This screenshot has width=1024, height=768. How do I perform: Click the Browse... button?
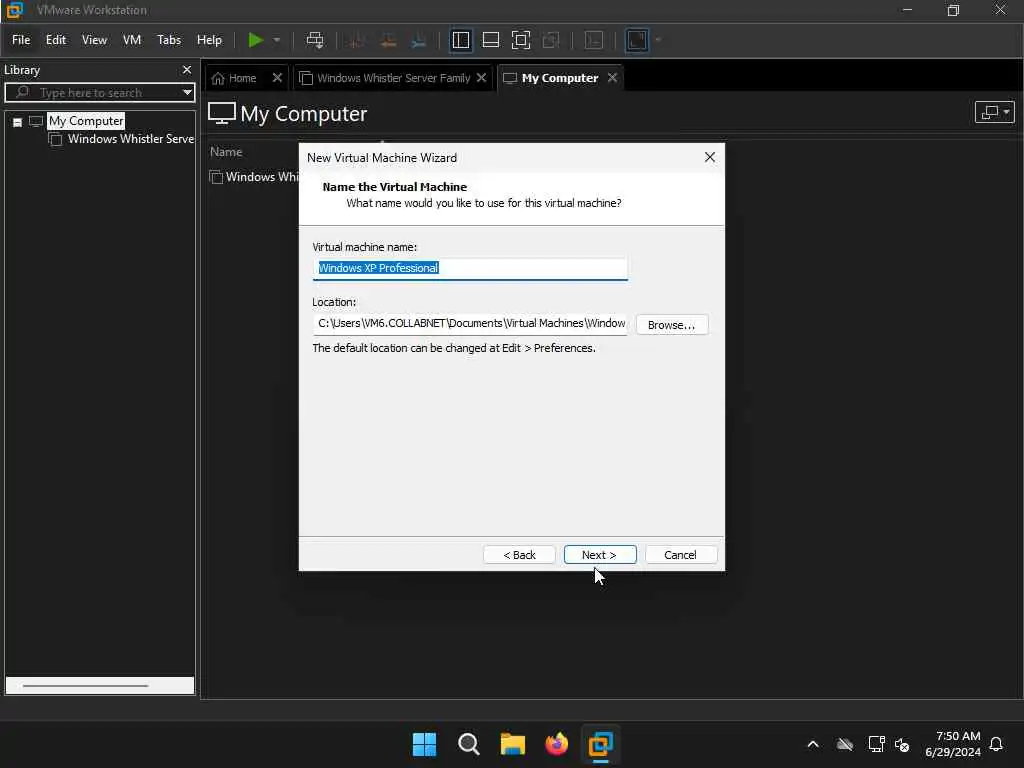[x=671, y=325]
